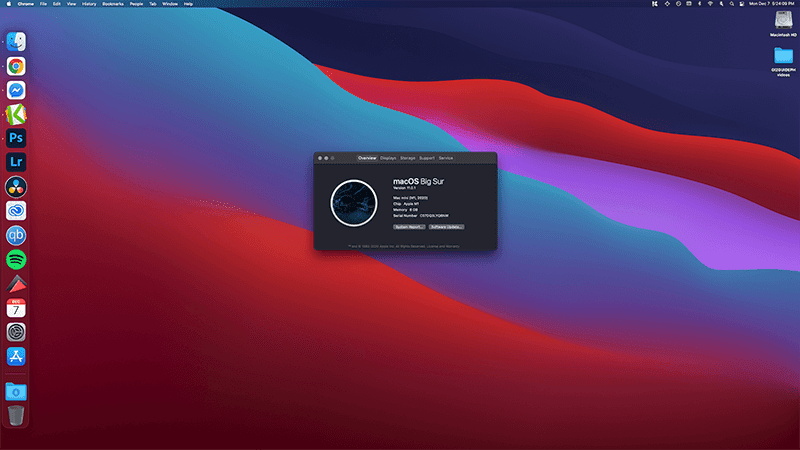Open the People menu

coord(136,4)
